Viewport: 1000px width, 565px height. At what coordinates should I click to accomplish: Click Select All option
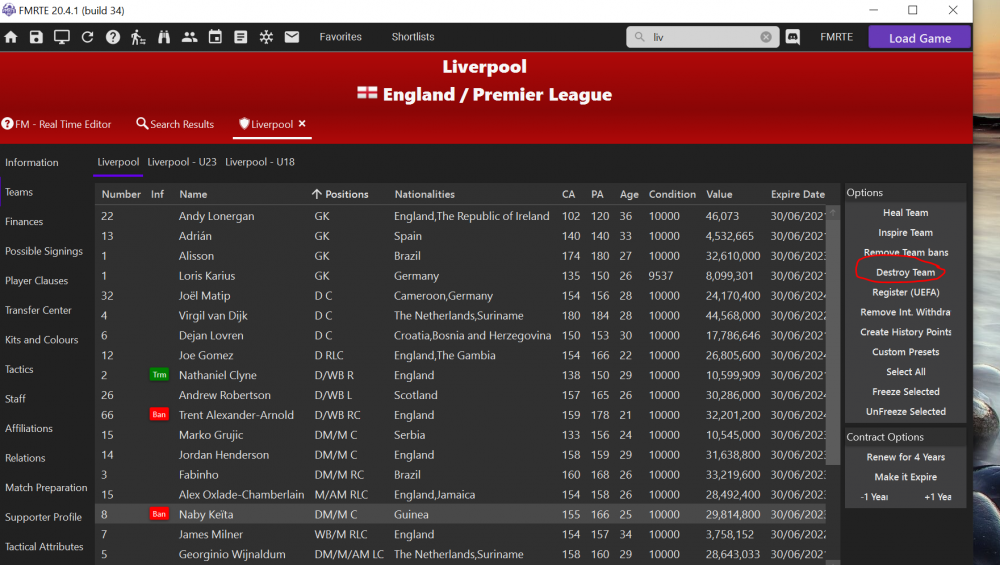point(906,372)
